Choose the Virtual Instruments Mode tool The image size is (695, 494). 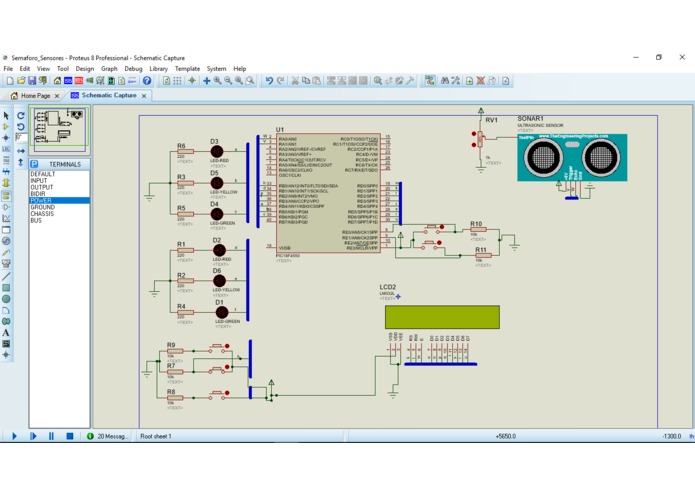[x=6, y=263]
